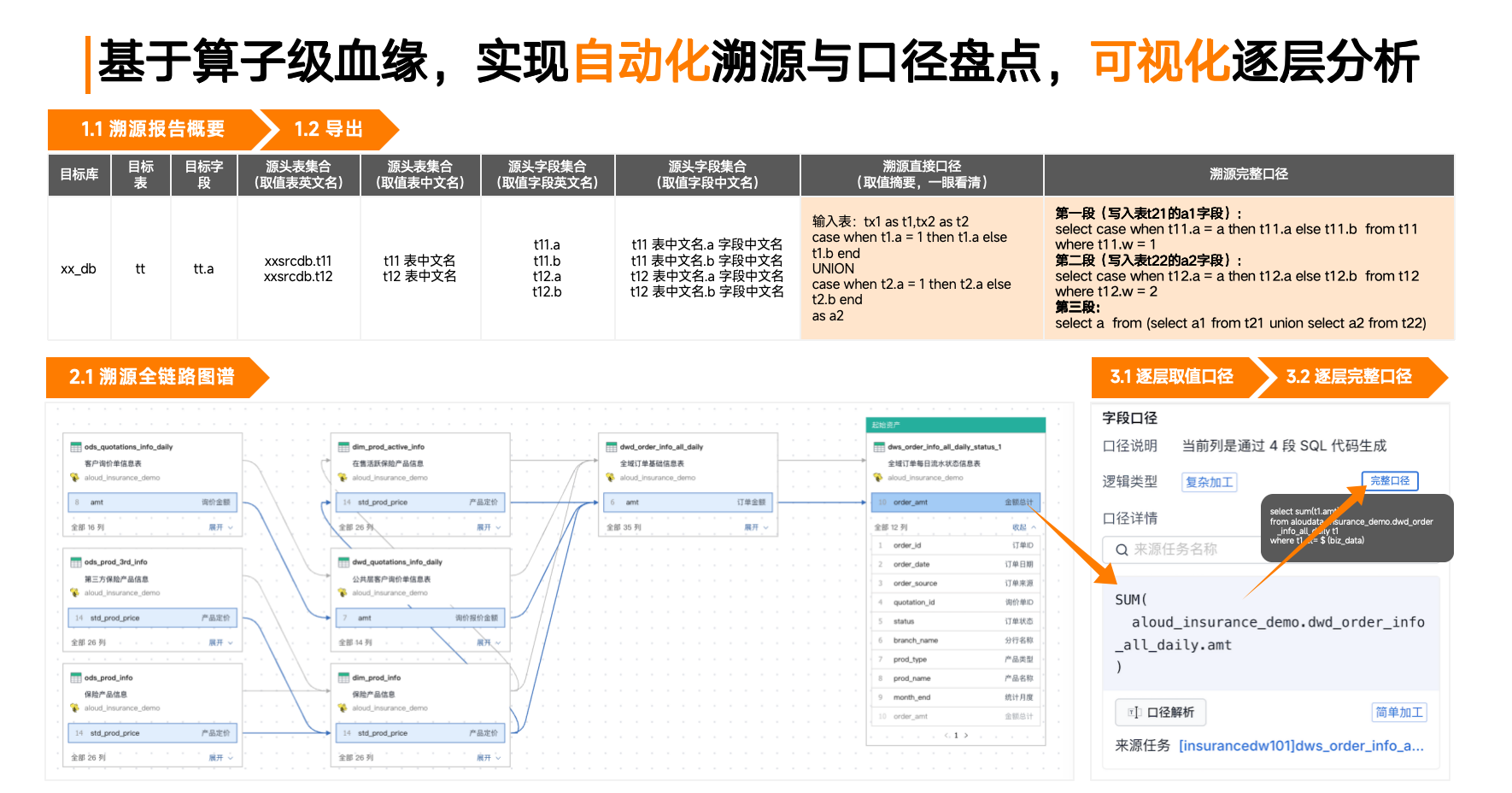Go to next page in column list pager
The image size is (1512, 793).
[966, 735]
